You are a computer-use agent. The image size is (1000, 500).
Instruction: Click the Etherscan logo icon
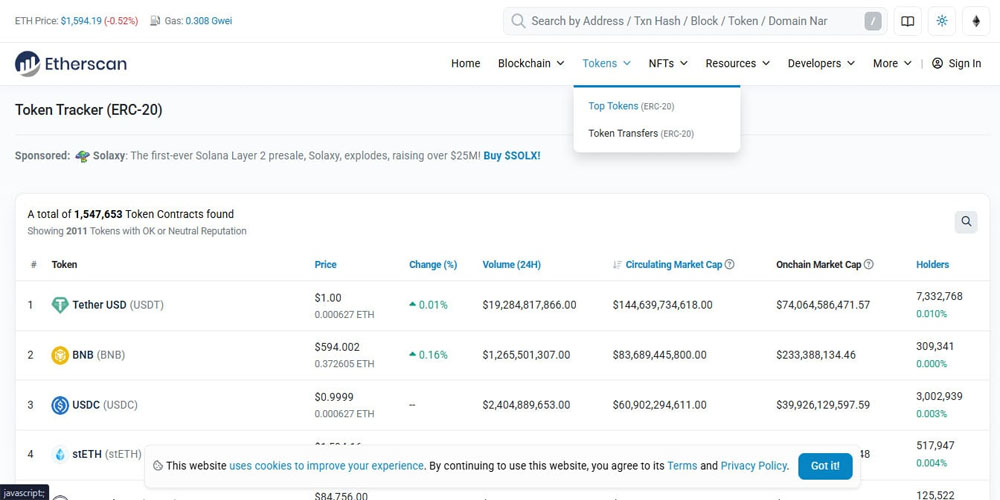pos(27,64)
